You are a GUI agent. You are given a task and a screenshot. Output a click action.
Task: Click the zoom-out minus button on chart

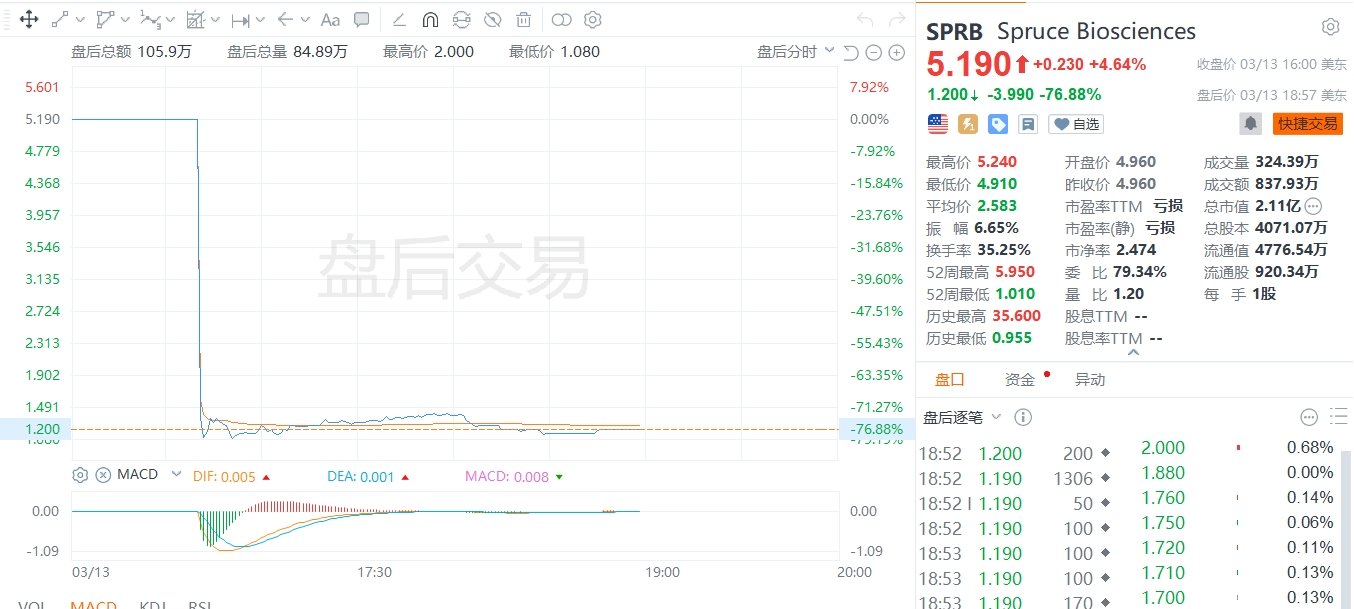pos(873,52)
